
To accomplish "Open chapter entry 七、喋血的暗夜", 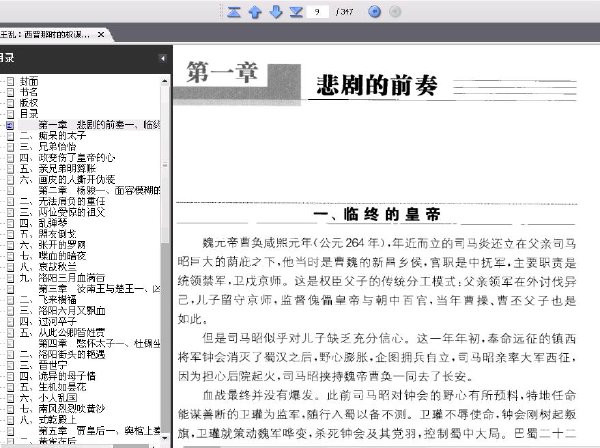I will [x=53, y=256].
